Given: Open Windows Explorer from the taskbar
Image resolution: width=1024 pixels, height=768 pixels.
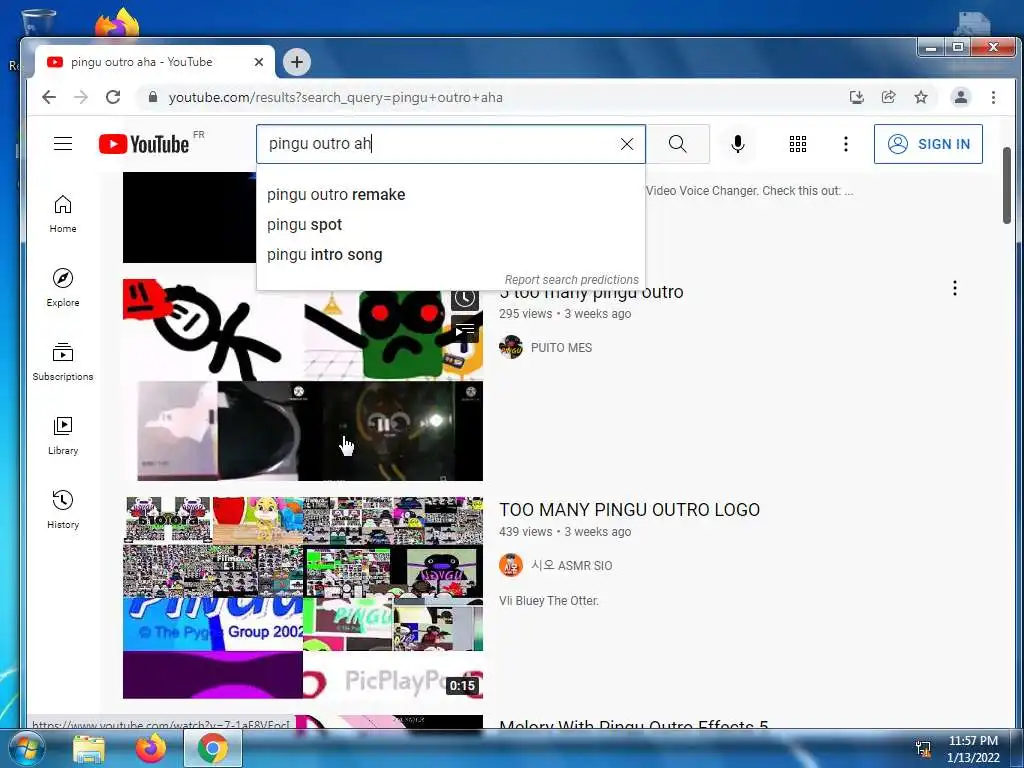Looking at the screenshot, I should tap(89, 748).
